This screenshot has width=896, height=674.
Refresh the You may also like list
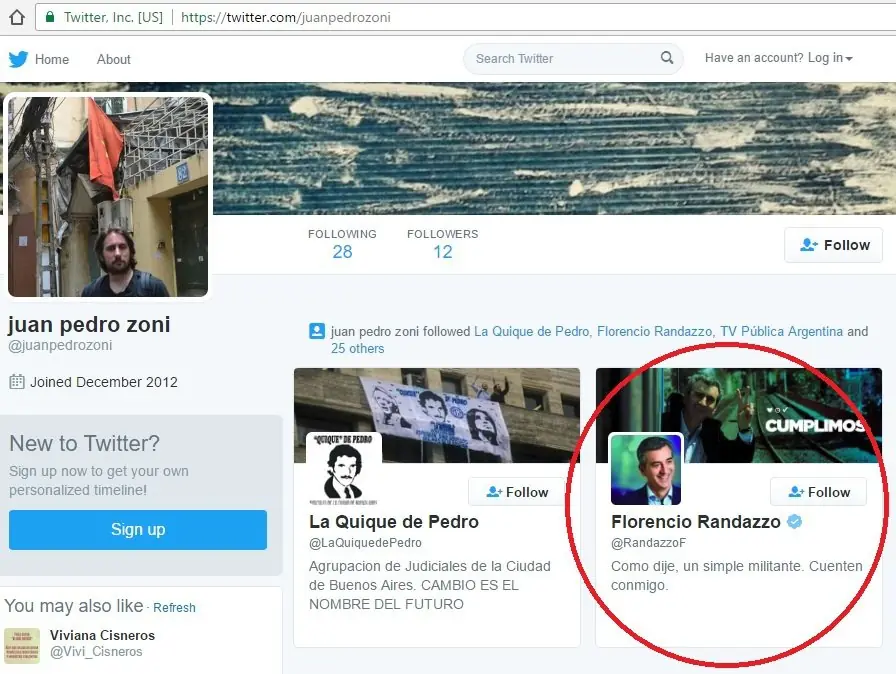tap(174, 608)
